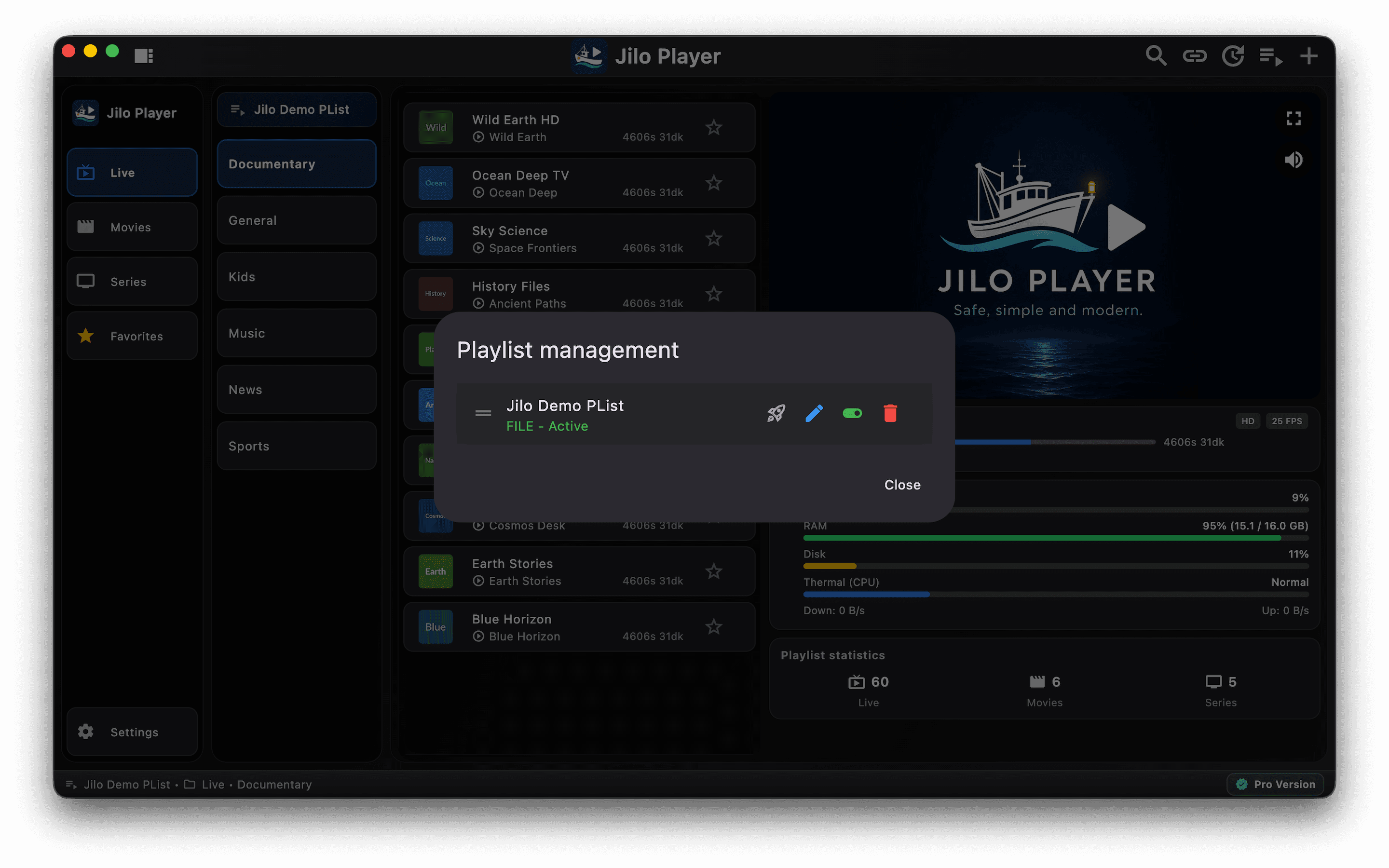Select the General category
The width and height of the screenshot is (1389, 868).
click(297, 220)
